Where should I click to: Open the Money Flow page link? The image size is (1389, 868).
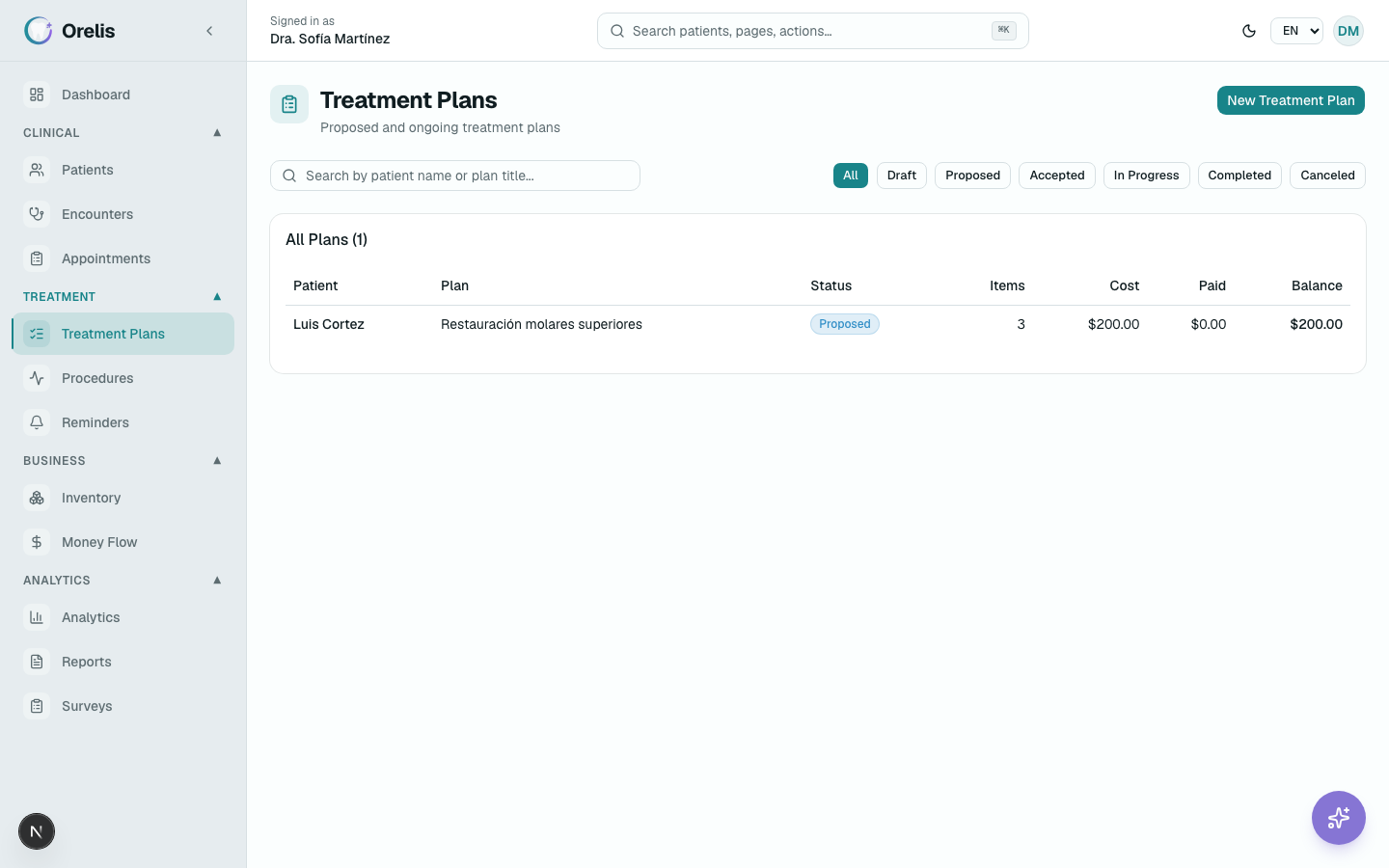coord(123,542)
